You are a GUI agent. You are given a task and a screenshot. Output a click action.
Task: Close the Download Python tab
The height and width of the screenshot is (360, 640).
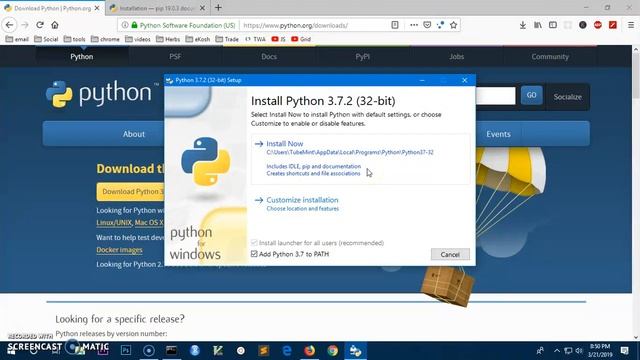(x=97, y=8)
